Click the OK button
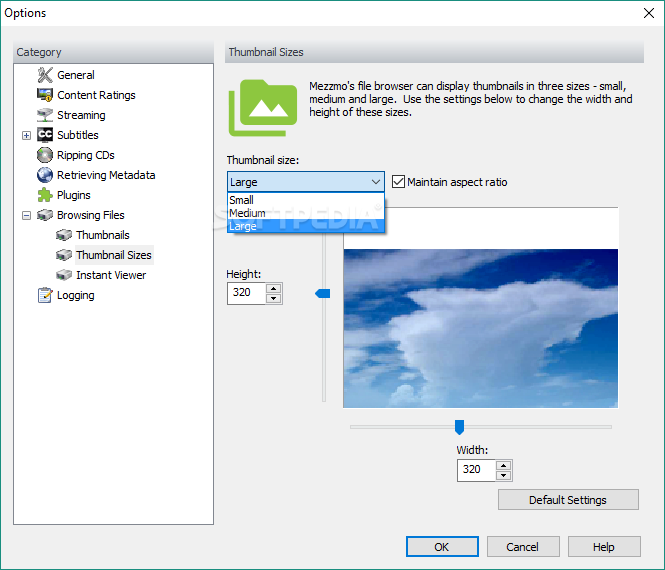665x570 pixels. pos(442,547)
